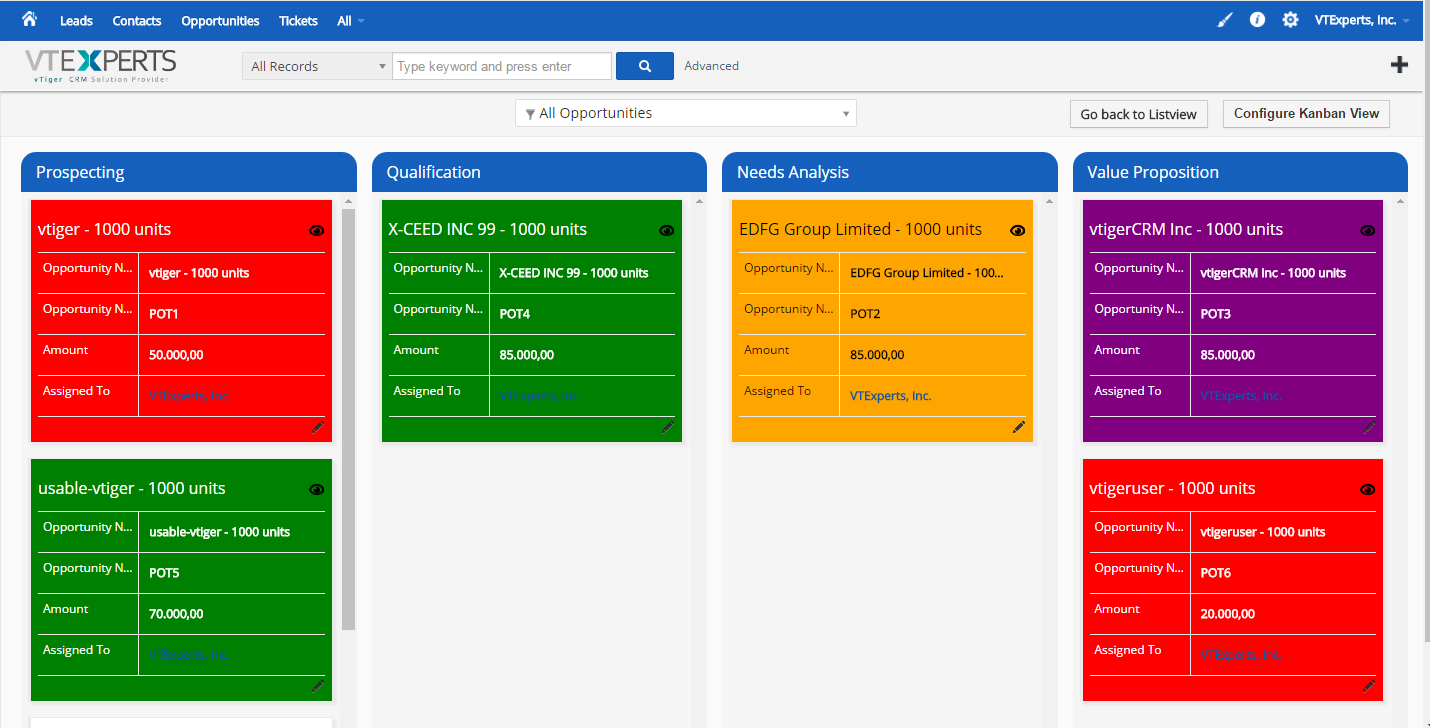Open the All Opportunities filter dropdown
The image size is (1430, 728).
pos(686,113)
